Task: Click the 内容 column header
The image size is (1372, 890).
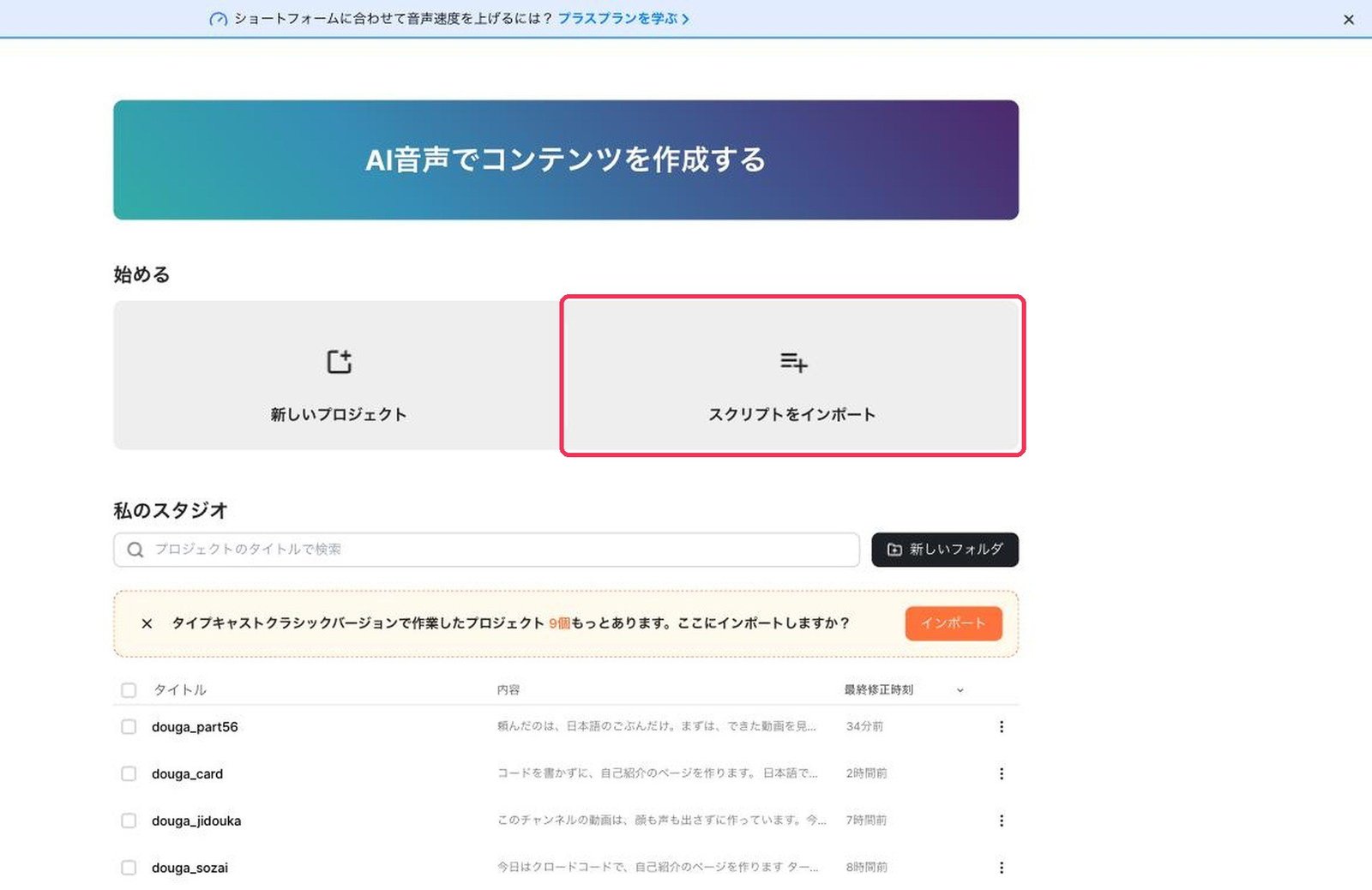Action: click(508, 690)
